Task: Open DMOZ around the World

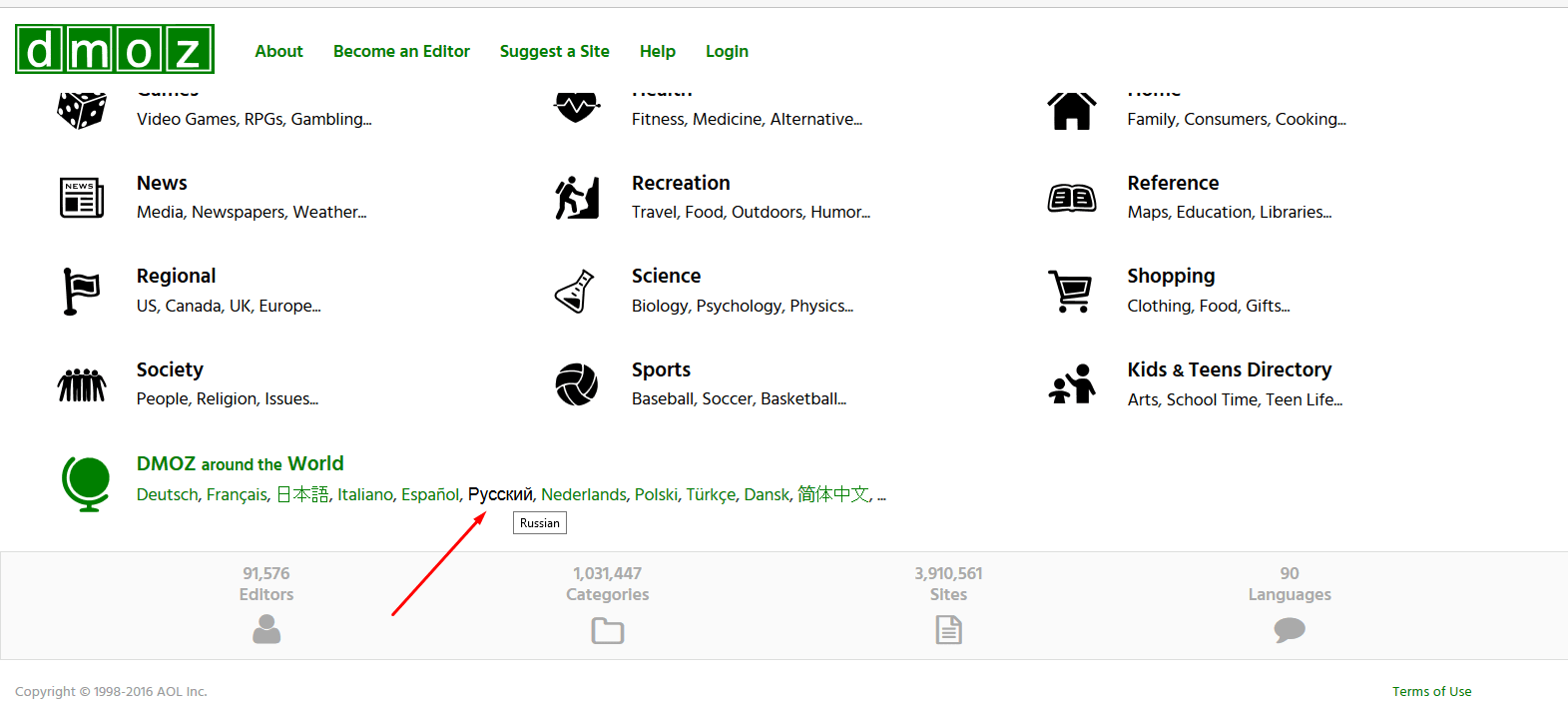Action: coord(241,463)
